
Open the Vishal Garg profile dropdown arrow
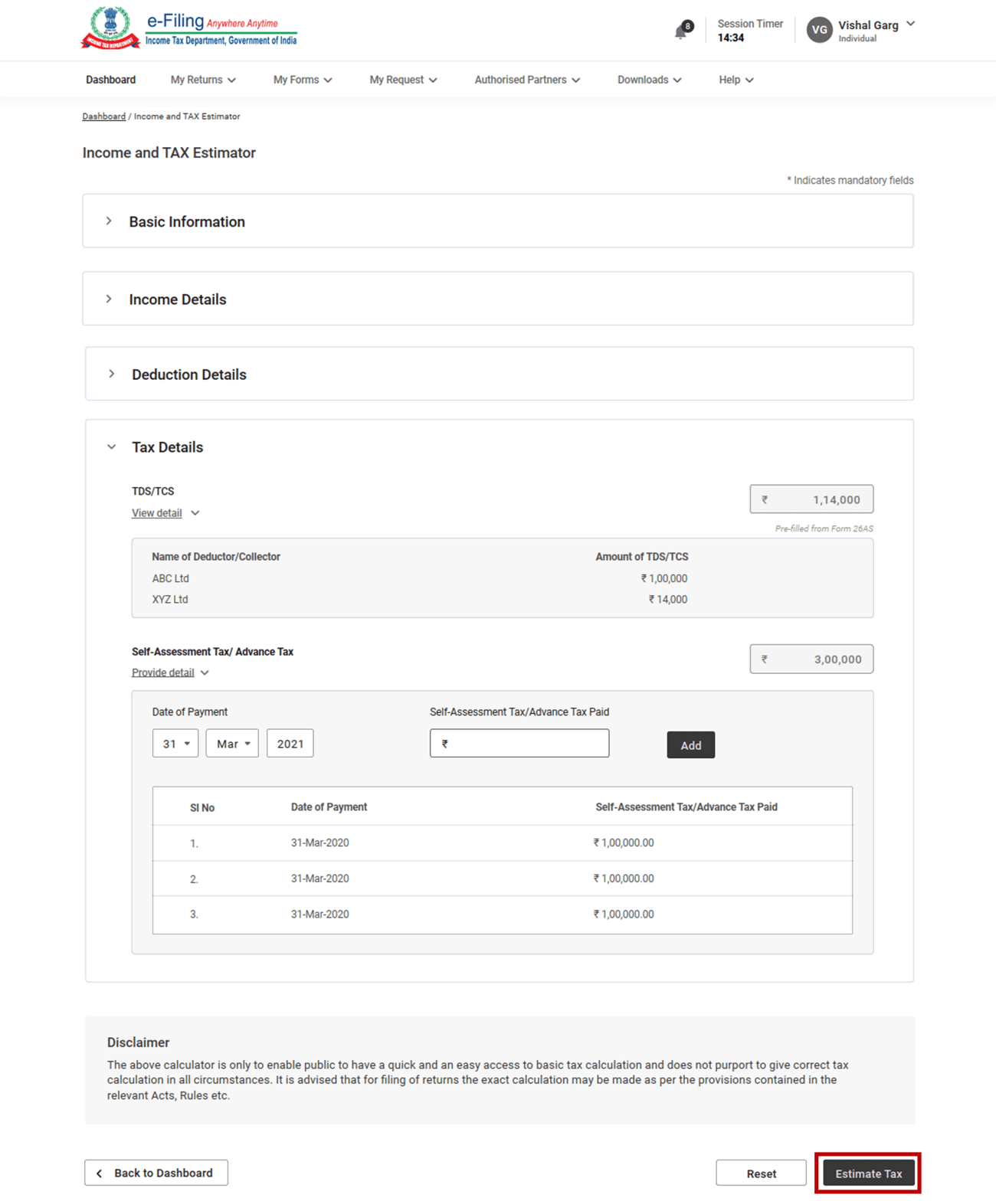[910, 24]
